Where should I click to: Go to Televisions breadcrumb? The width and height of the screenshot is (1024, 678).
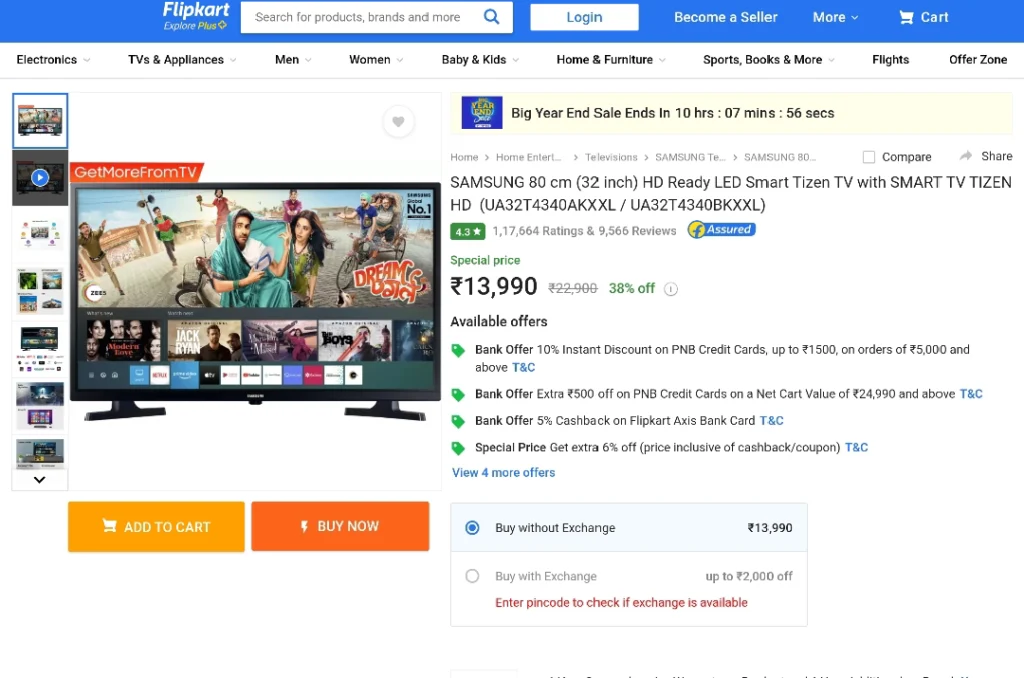[x=611, y=157]
